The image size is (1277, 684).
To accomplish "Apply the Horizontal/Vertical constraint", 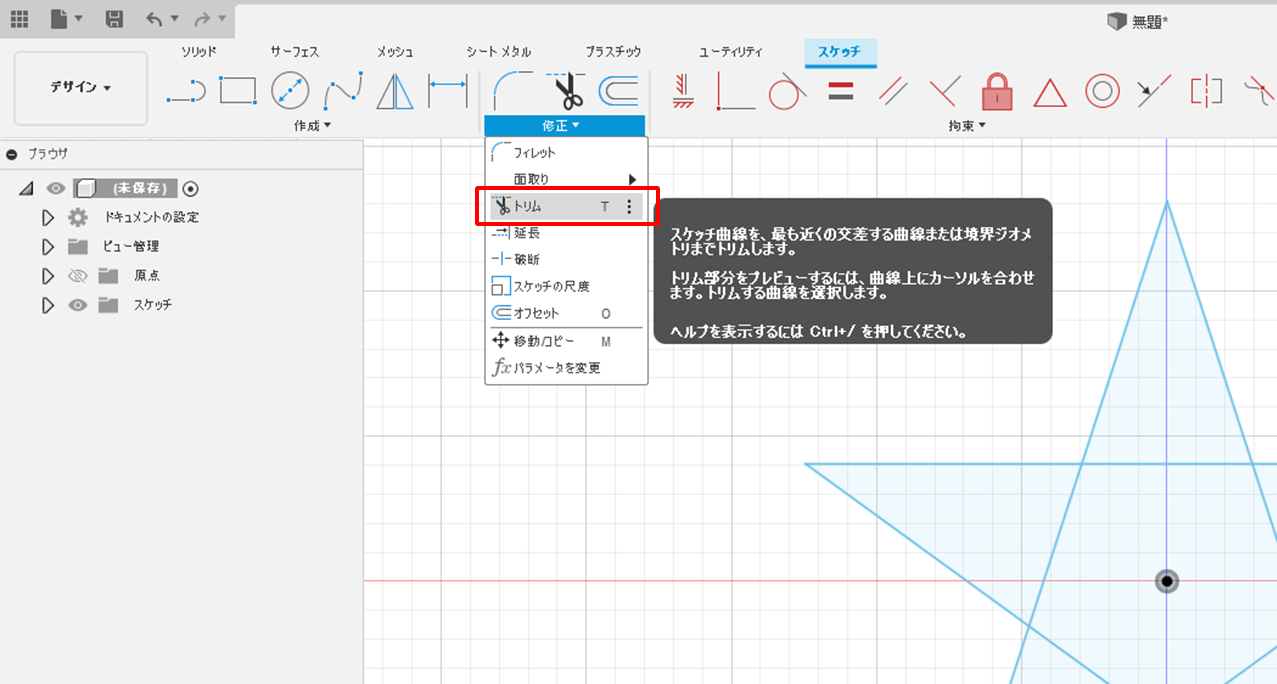I will pyautogui.click(x=684, y=91).
